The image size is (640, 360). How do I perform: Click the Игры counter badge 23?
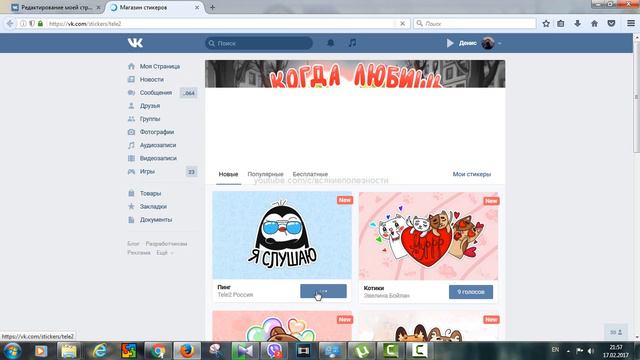pos(191,172)
